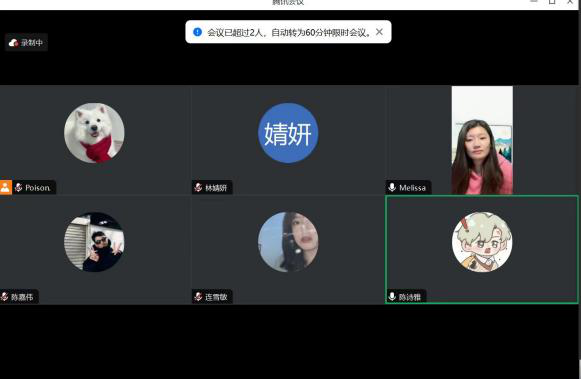Click the microphone icon for 陈诗雅
This screenshot has height=379, width=581.
click(x=392, y=296)
